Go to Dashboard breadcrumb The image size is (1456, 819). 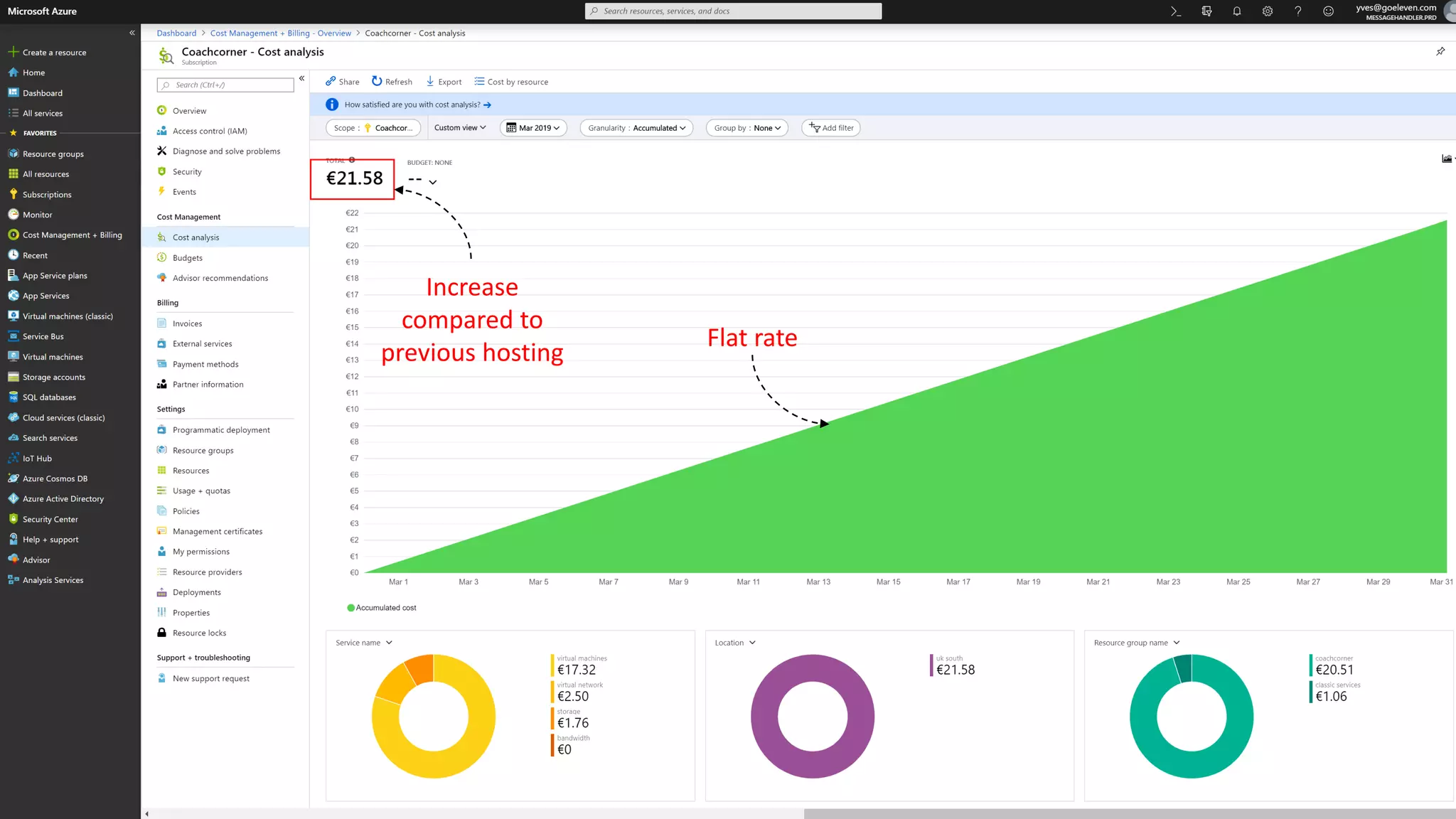coord(176,33)
